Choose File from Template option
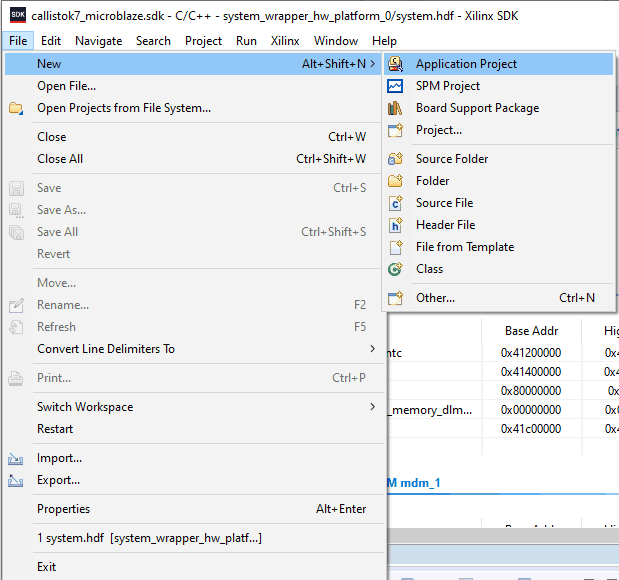The width and height of the screenshot is (619, 580). tap(465, 247)
